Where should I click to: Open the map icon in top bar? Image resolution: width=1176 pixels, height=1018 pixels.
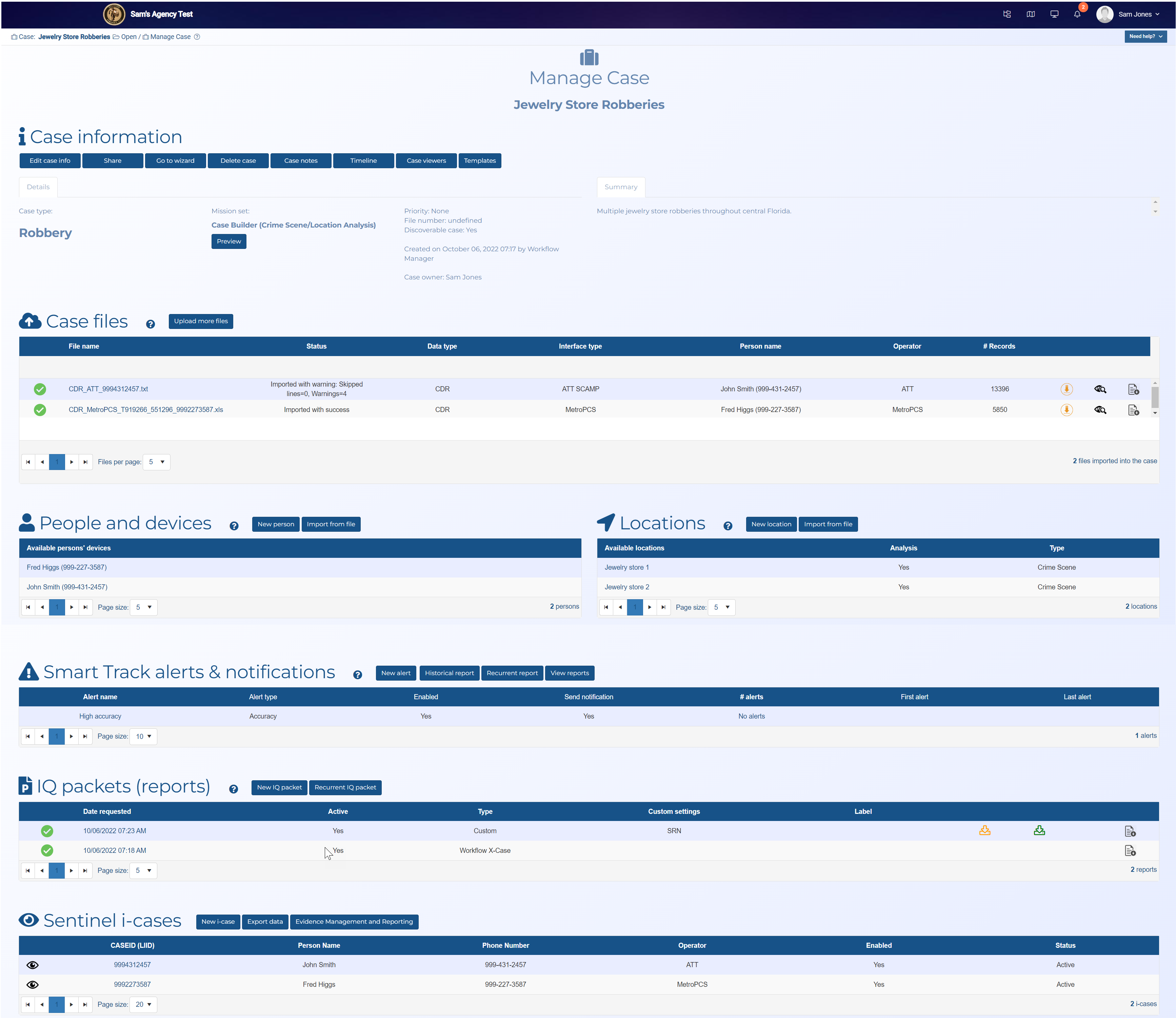(x=1030, y=14)
